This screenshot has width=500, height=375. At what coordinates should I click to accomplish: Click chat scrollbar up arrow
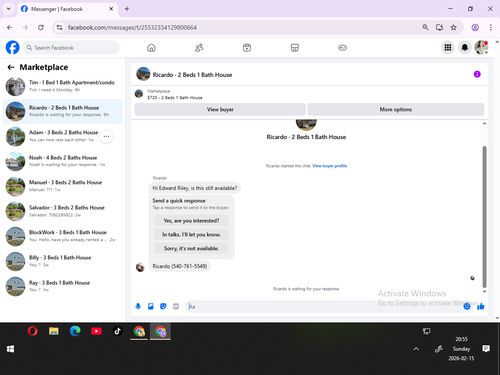484,124
